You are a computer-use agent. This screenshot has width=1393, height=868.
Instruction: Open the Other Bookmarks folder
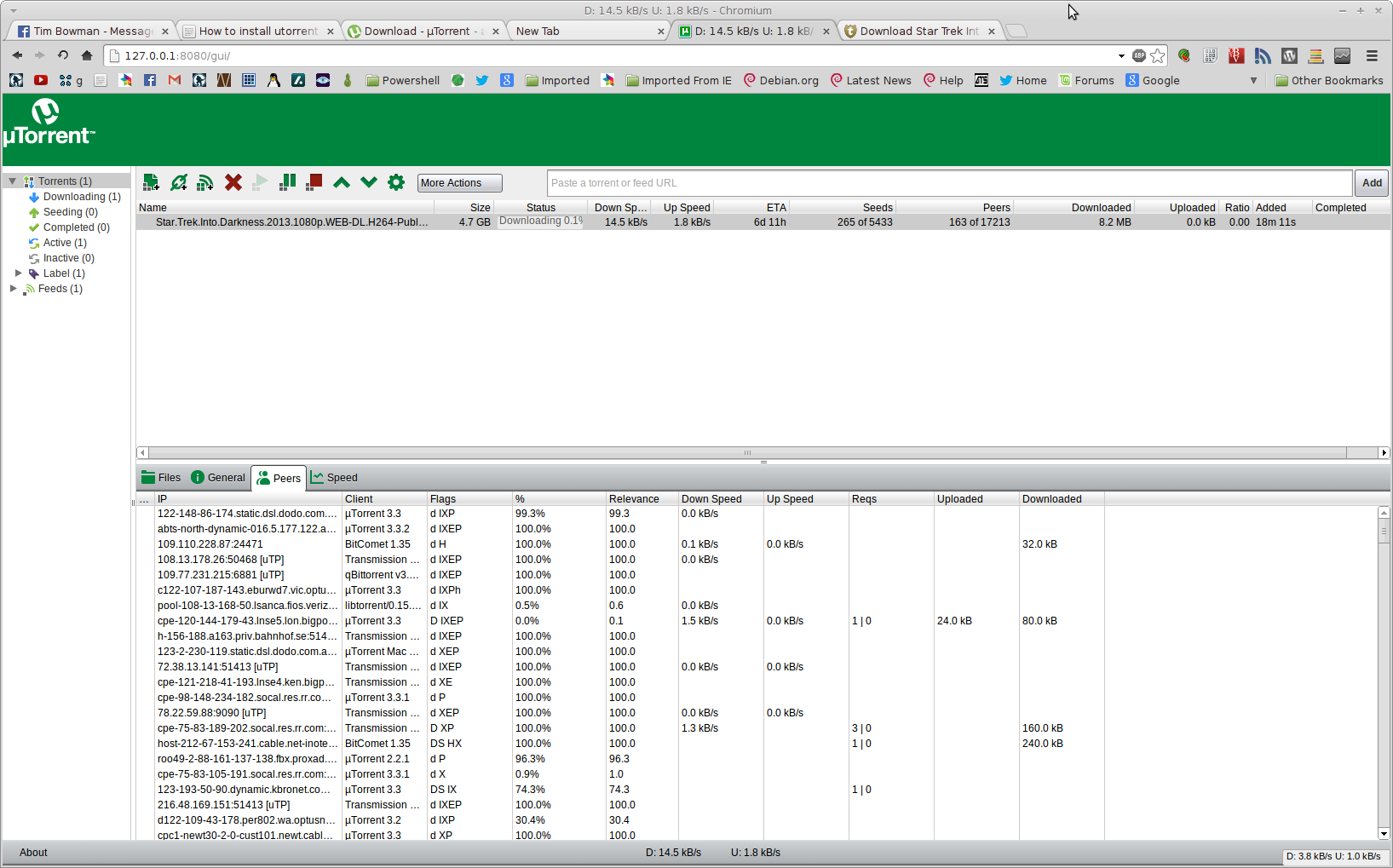click(1329, 80)
